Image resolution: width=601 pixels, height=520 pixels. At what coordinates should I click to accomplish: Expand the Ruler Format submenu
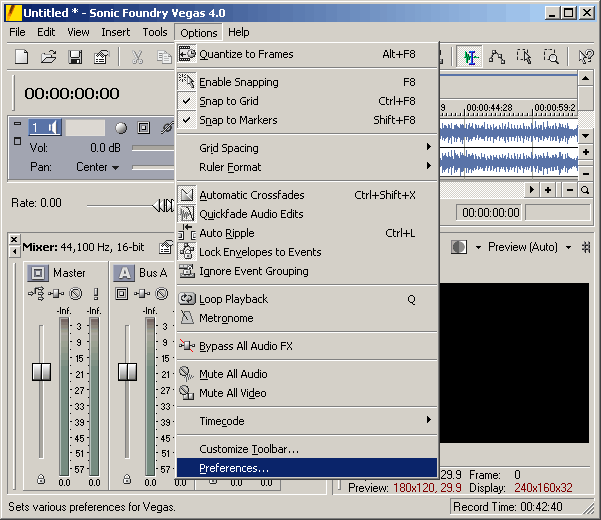307,167
